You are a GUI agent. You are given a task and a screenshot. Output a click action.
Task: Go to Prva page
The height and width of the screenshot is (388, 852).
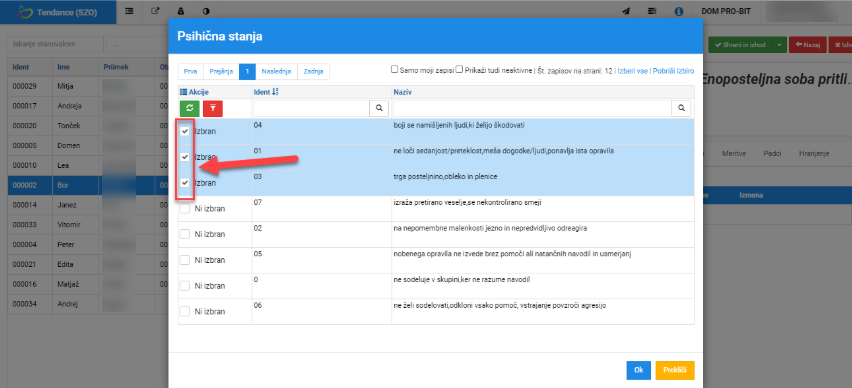[191, 71]
